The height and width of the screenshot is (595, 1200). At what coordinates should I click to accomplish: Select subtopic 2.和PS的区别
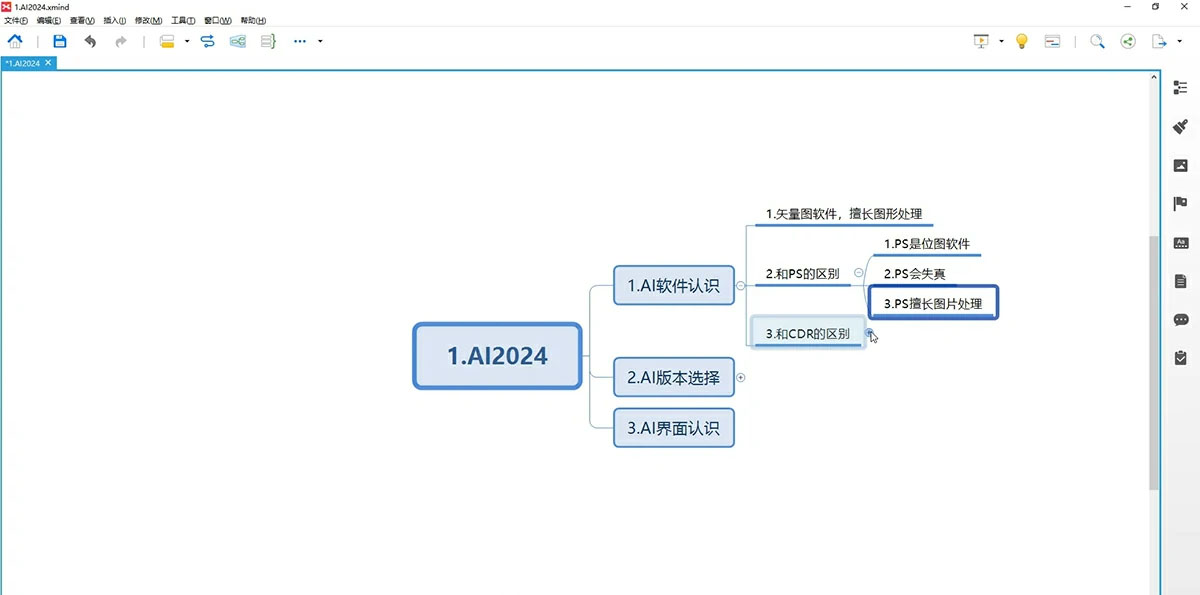point(802,273)
